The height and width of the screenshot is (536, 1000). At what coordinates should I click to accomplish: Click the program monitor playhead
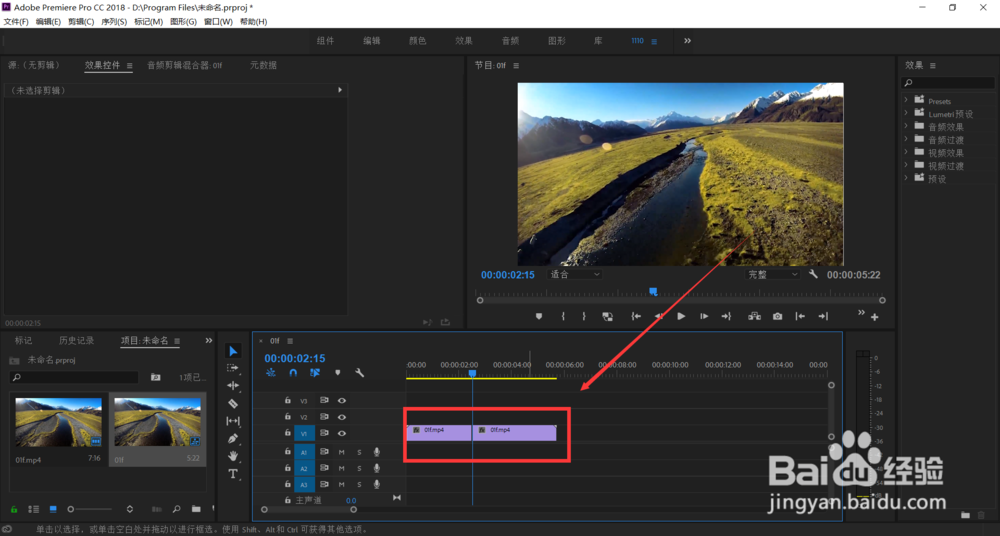coord(653,292)
